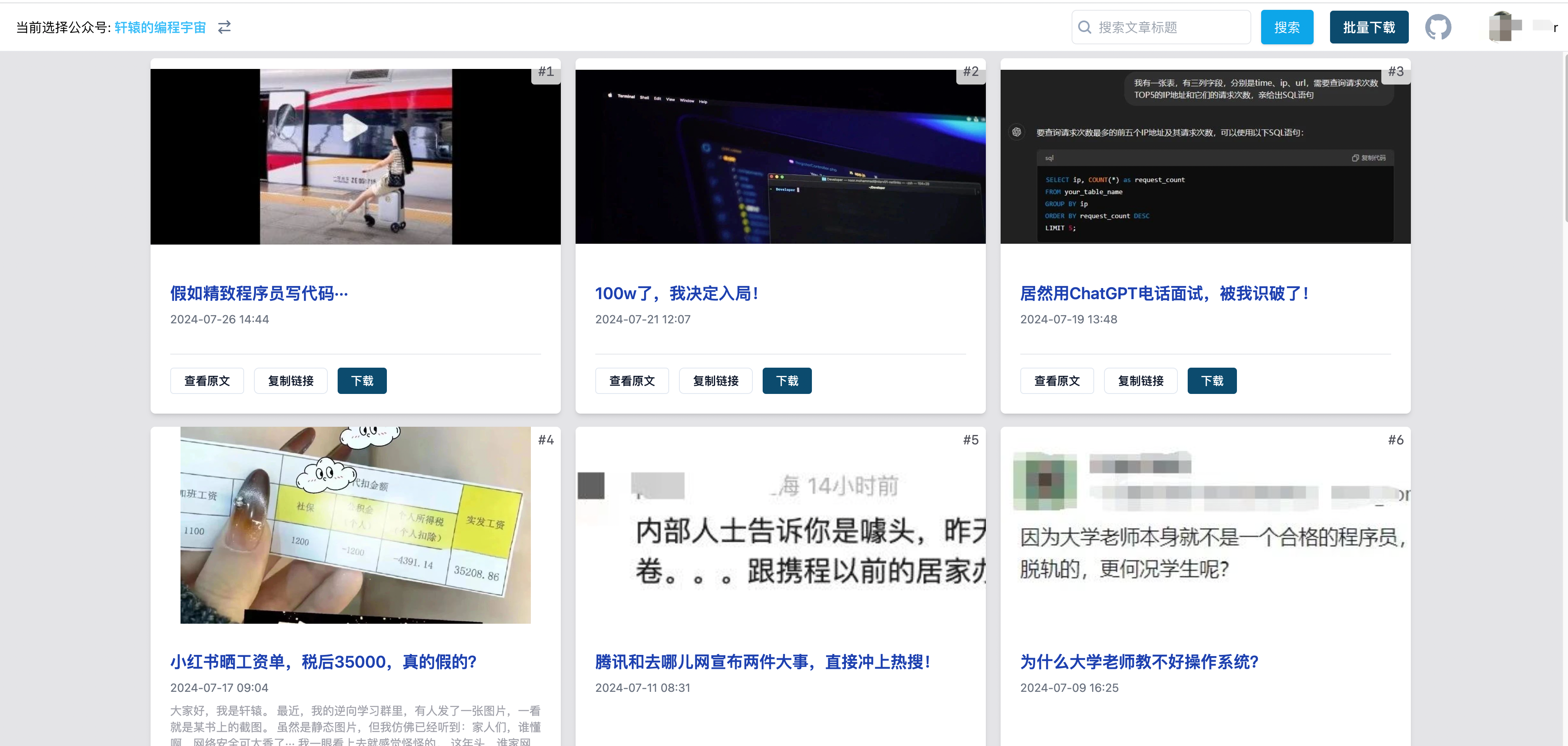Click the 批量下载 button
1568x746 pixels.
tap(1368, 27)
